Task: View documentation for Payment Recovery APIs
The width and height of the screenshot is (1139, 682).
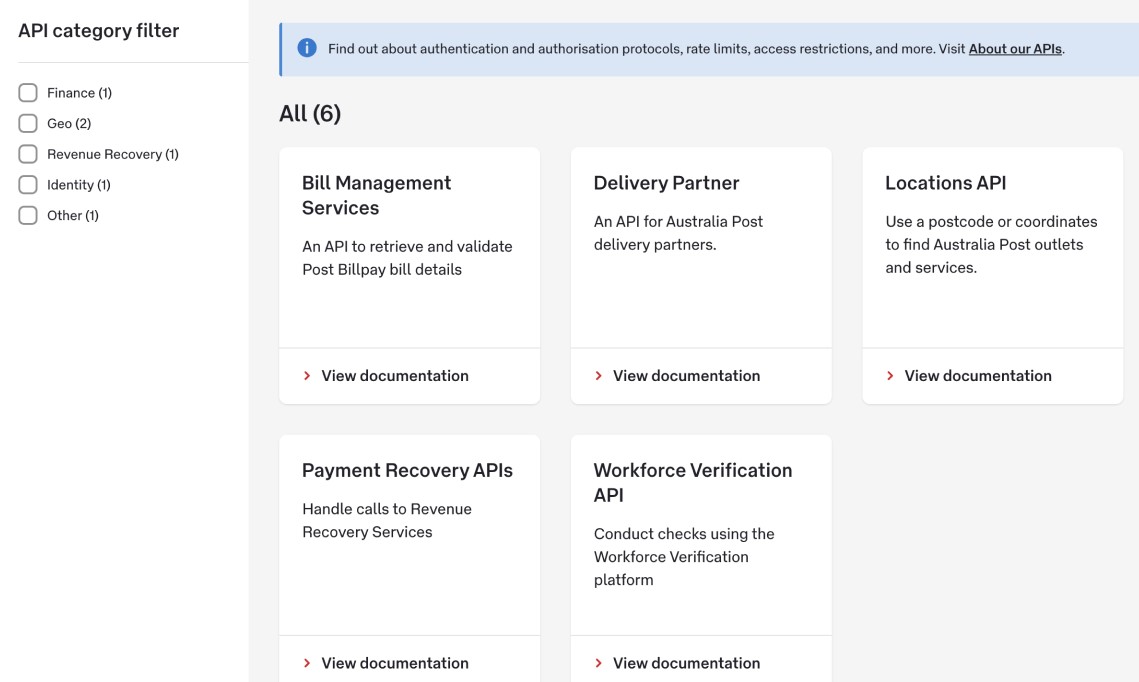Action: click(x=395, y=663)
